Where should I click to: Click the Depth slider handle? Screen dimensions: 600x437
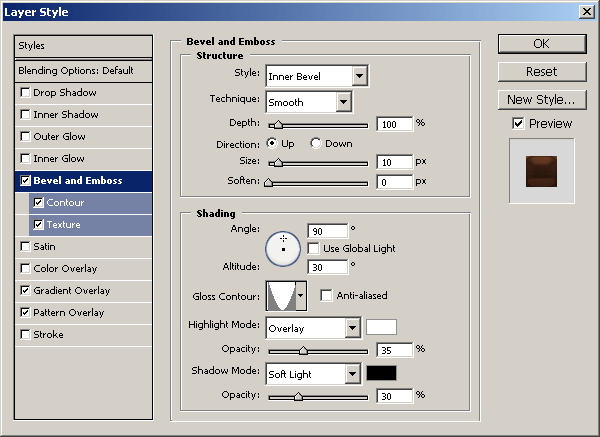[x=278, y=125]
